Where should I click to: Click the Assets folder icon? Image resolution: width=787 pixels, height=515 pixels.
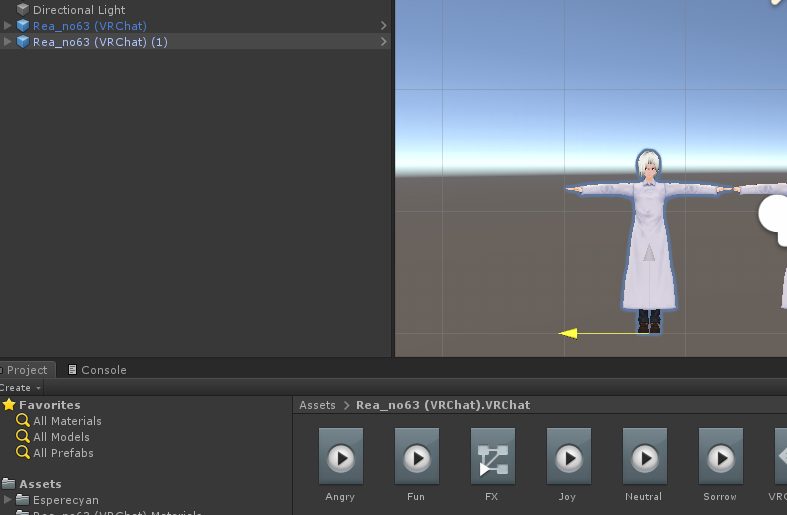pyautogui.click(x=9, y=484)
